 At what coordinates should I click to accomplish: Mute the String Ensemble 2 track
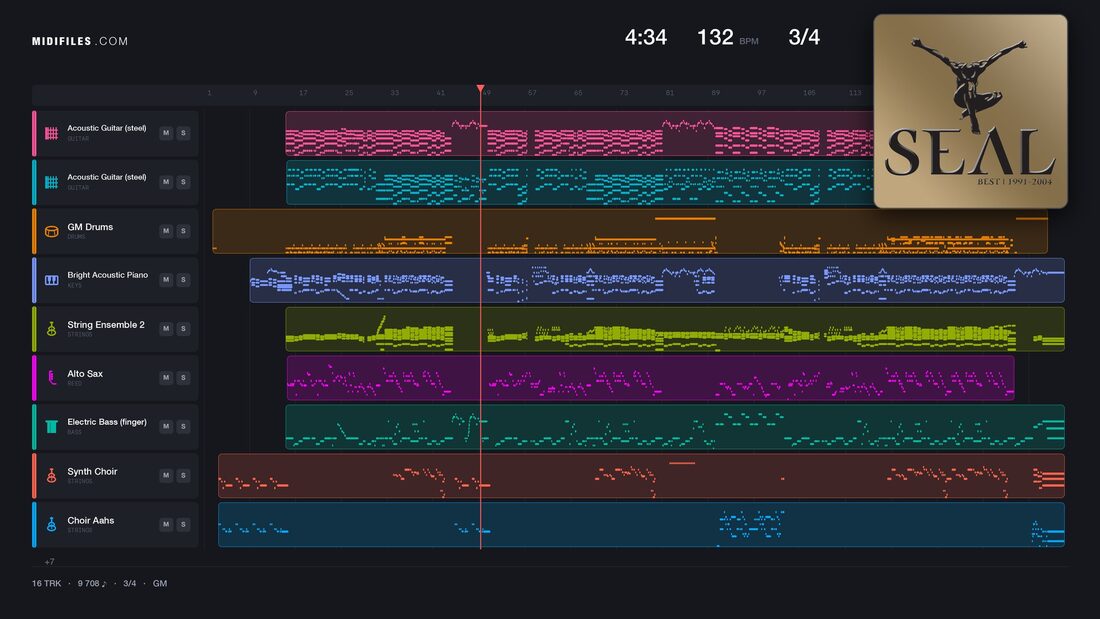point(166,328)
